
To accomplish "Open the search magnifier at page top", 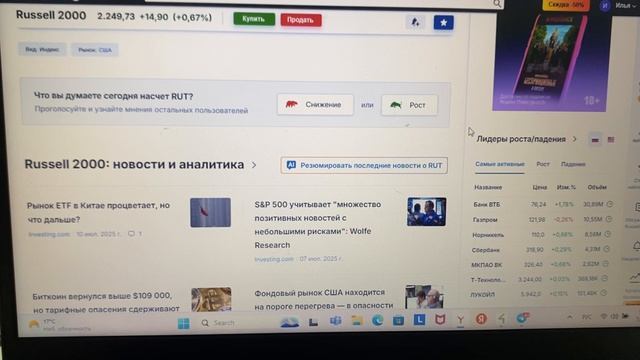I will pyautogui.click(x=497, y=4).
